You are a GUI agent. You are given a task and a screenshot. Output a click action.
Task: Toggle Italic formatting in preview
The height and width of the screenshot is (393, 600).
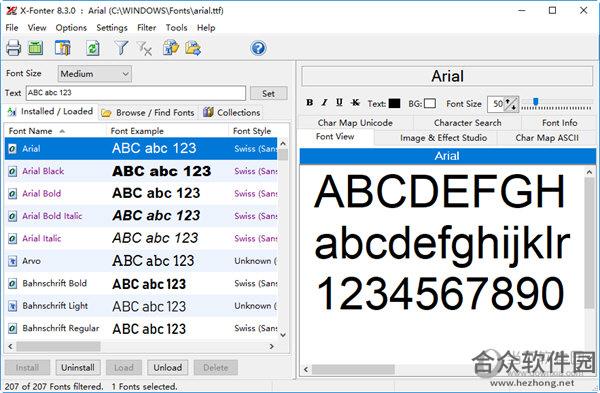coord(324,103)
